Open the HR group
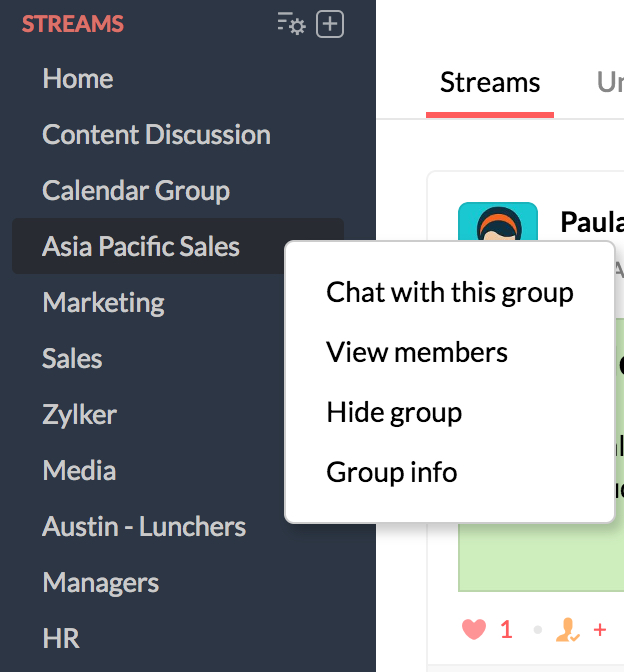 [x=61, y=639]
